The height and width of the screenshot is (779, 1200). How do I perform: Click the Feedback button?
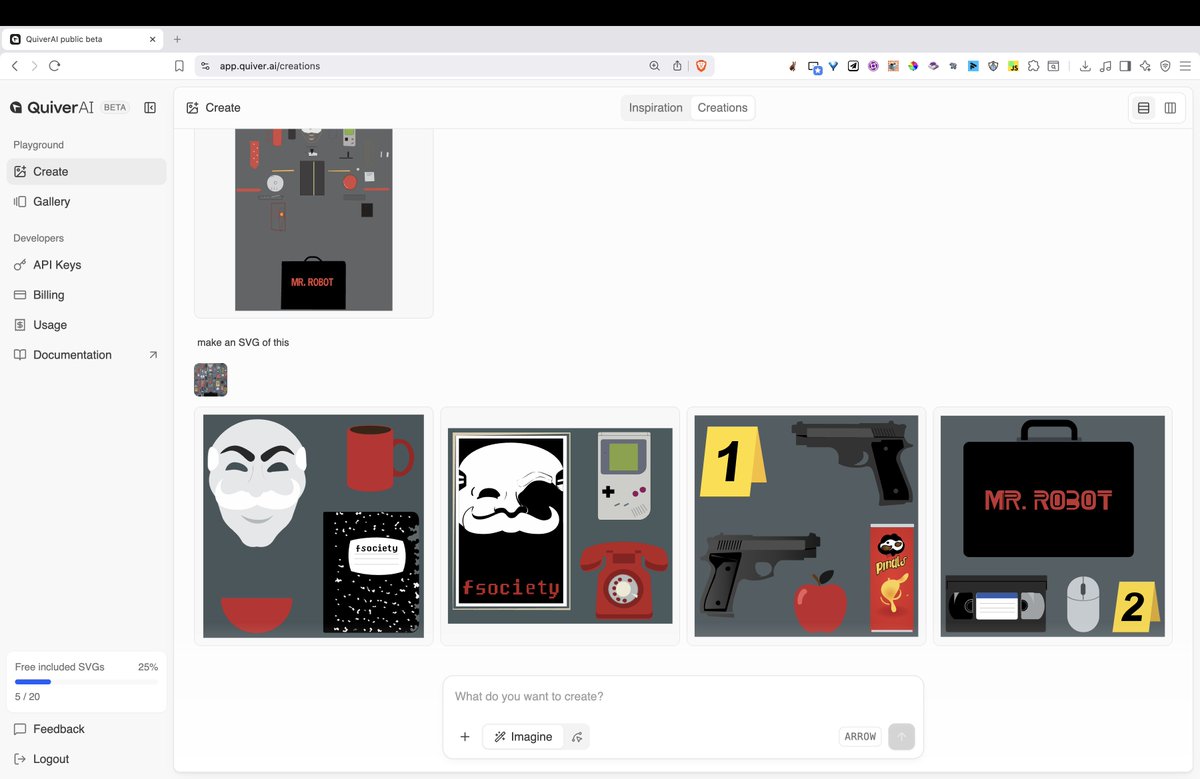click(x=86, y=729)
